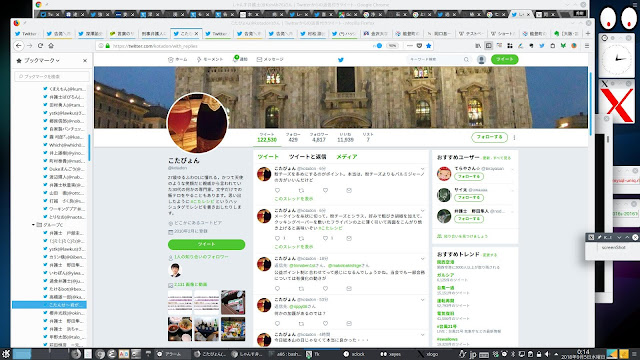Image resolution: width=640 pixels, height=360 pixels.
Task: Switch to the first Twitter tab
Action: coord(27,33)
